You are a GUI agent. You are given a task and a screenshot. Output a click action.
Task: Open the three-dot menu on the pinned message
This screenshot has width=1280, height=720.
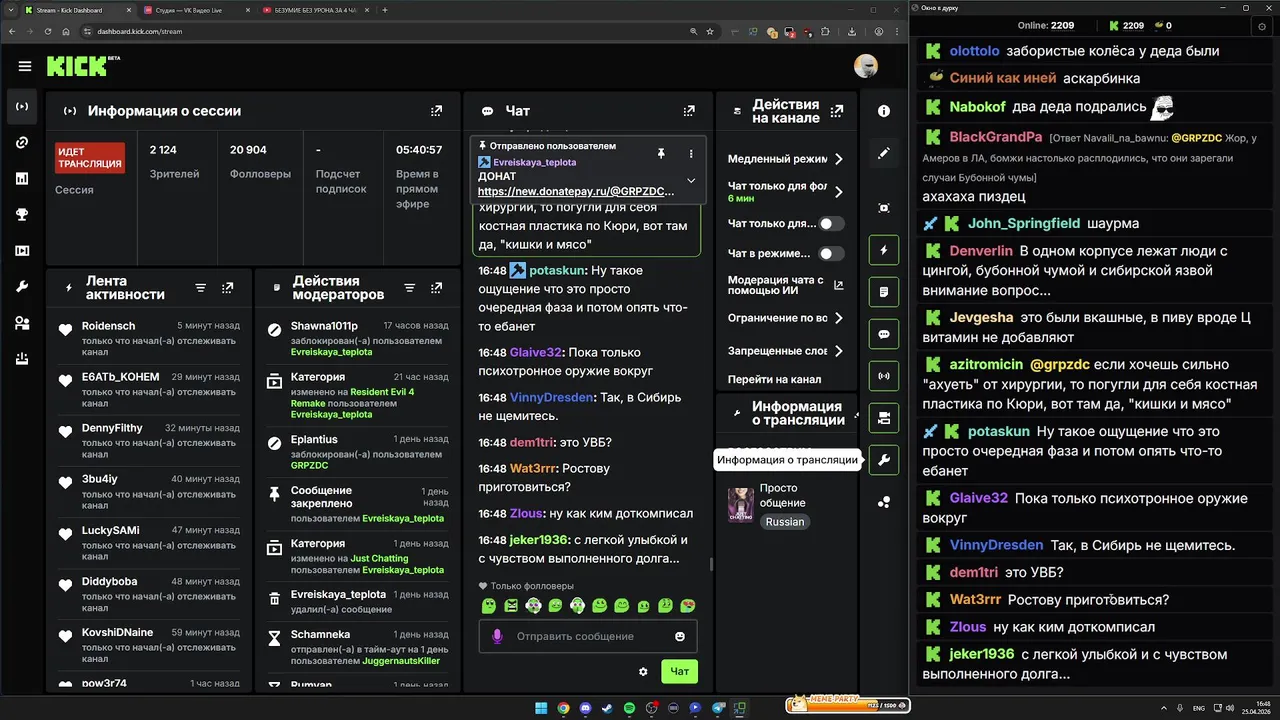click(x=691, y=153)
